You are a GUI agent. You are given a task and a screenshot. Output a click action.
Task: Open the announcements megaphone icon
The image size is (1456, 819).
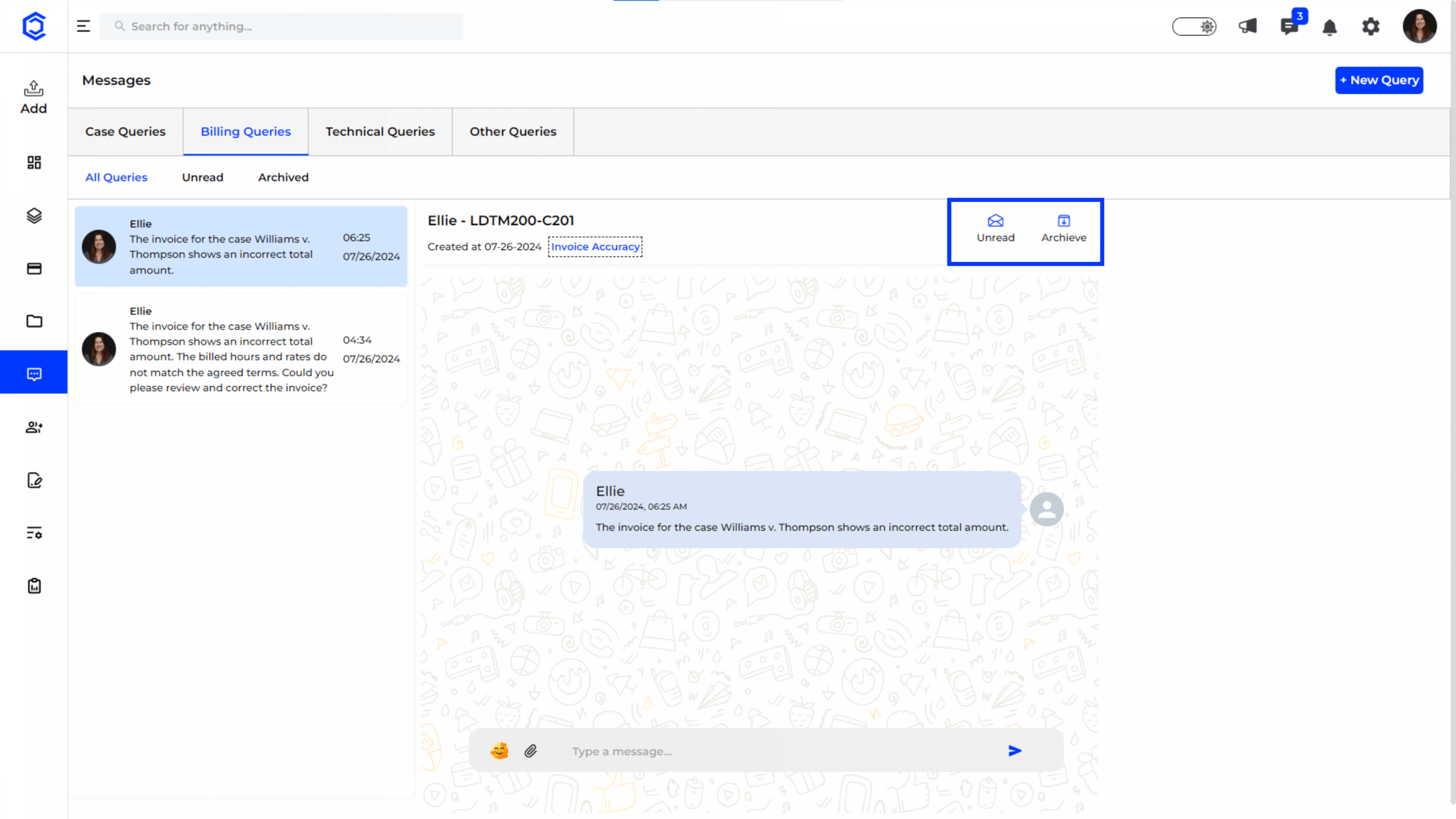[x=1247, y=26]
